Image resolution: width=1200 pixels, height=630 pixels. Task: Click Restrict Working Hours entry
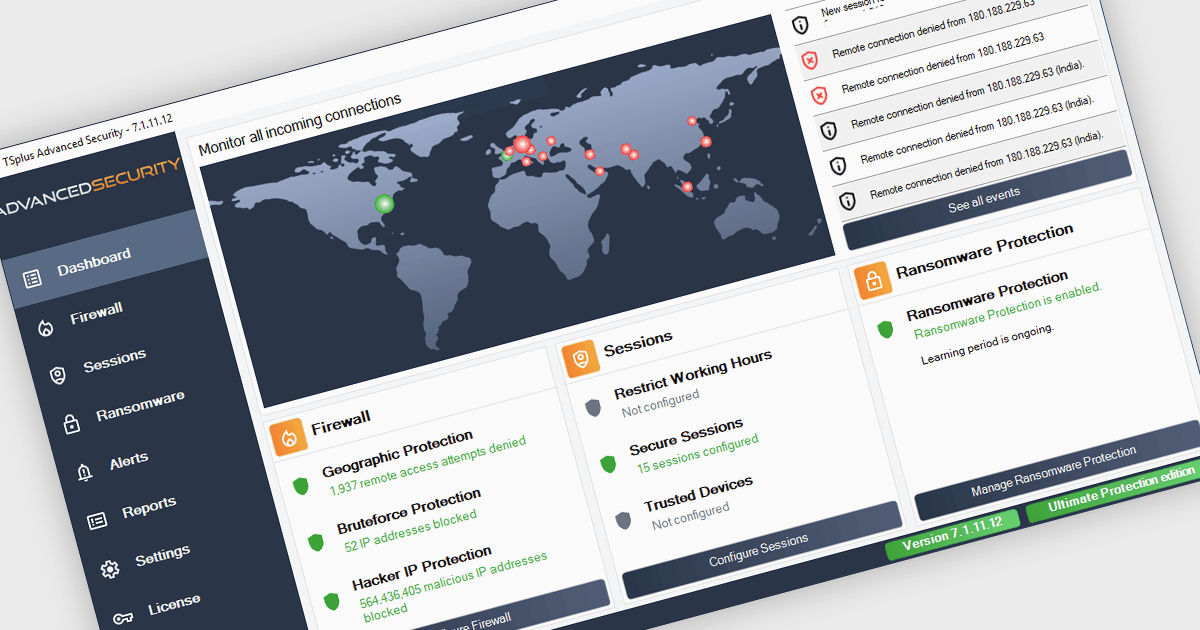[693, 374]
